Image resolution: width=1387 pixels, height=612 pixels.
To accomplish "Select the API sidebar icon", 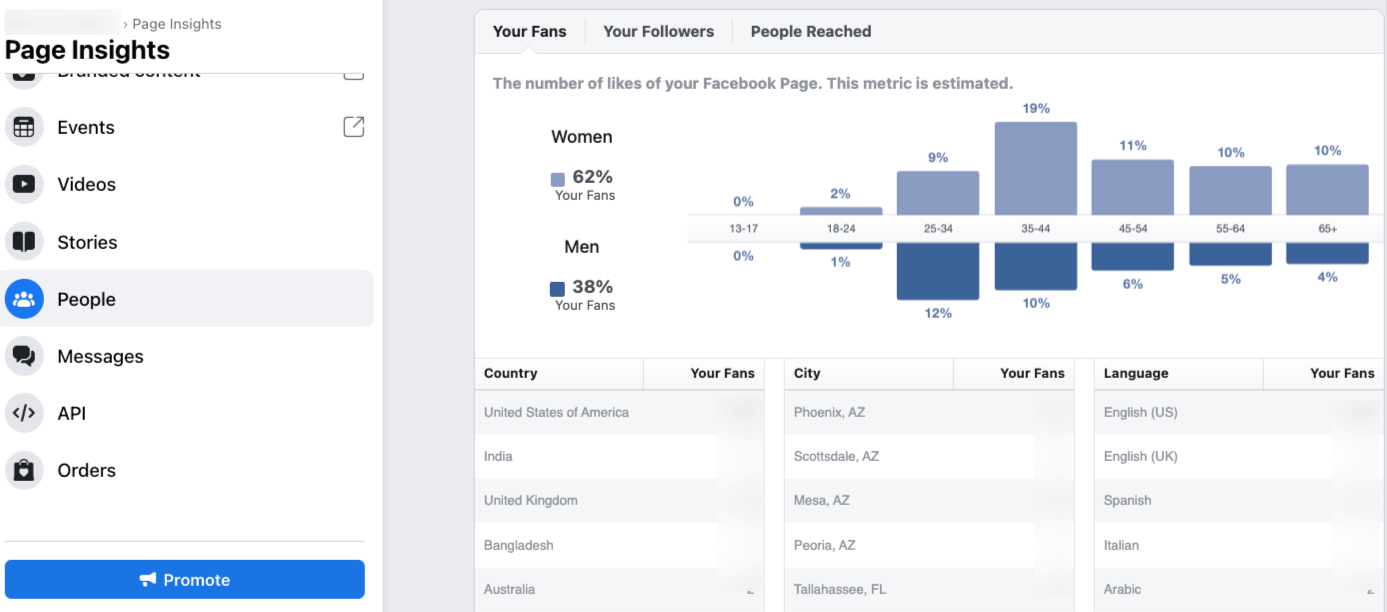I will [x=24, y=413].
